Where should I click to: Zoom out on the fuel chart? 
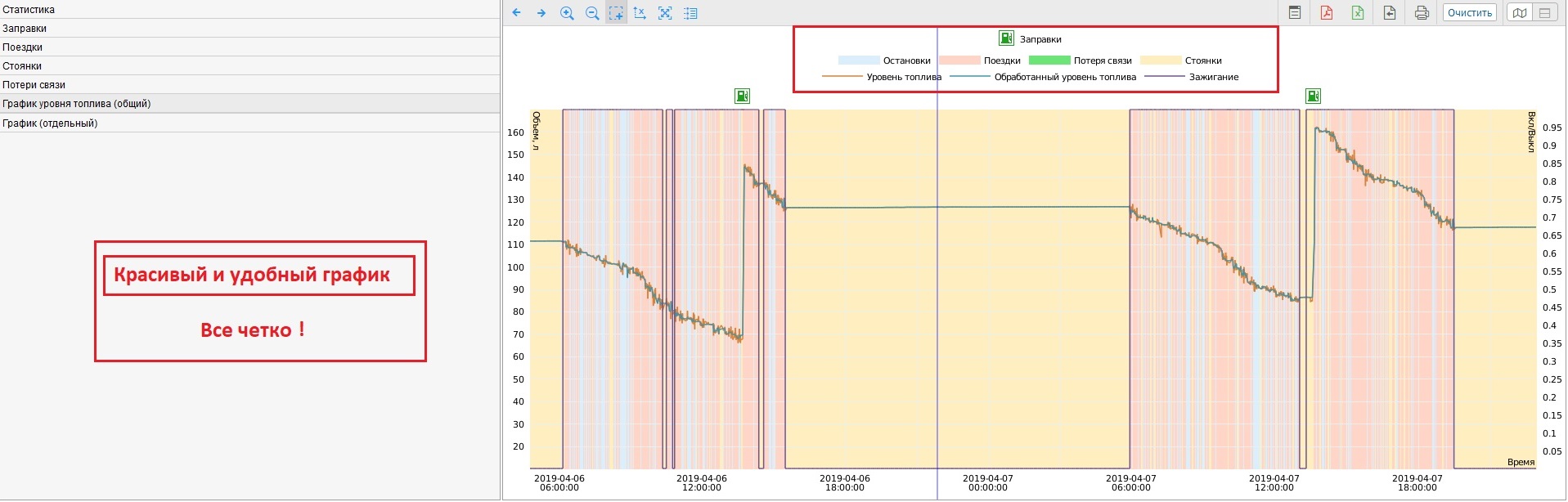[x=592, y=13]
